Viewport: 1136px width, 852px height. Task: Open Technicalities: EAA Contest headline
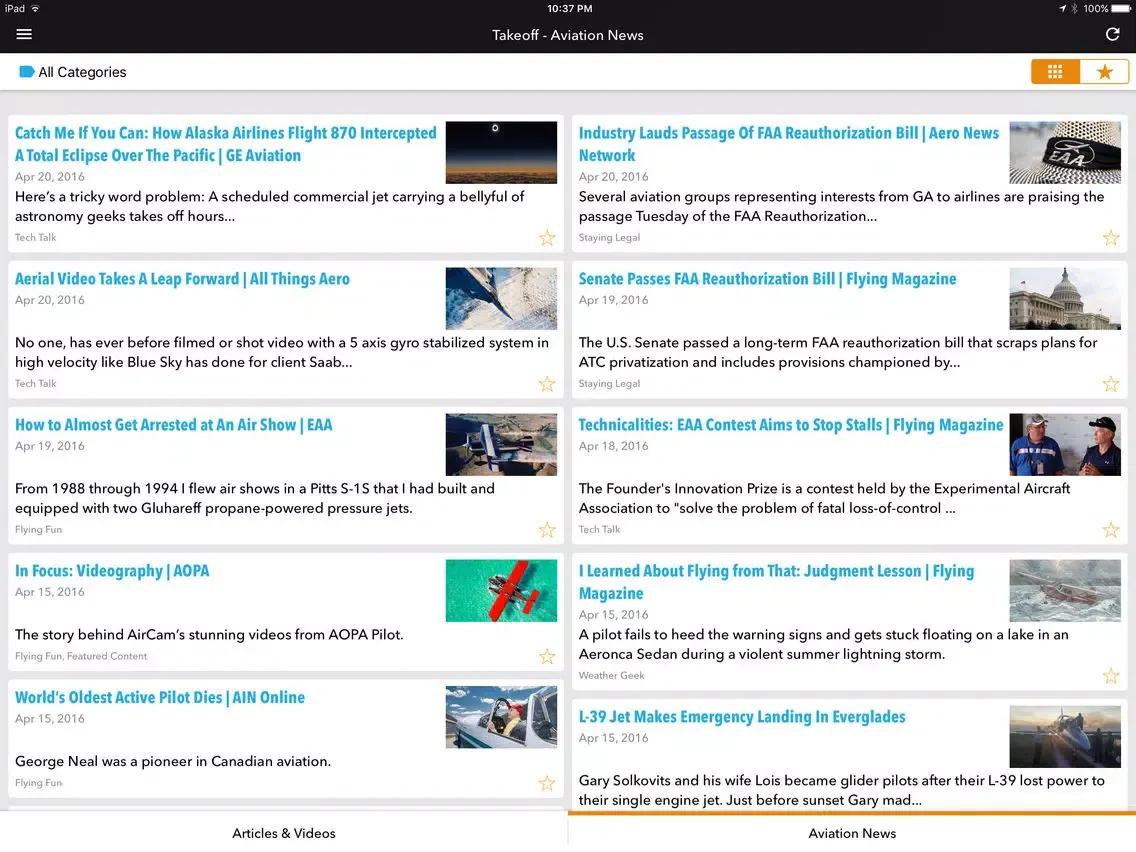coord(790,425)
